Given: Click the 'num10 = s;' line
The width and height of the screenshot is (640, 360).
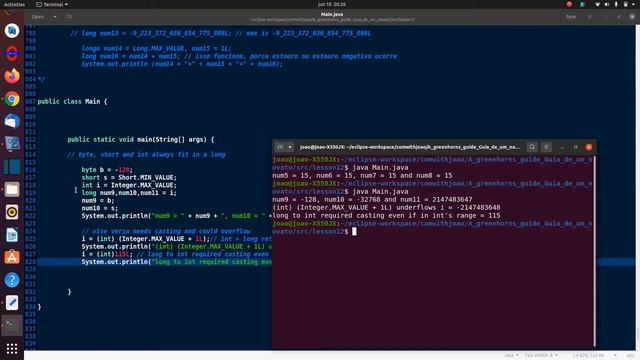Looking at the screenshot, I should click(x=100, y=208).
